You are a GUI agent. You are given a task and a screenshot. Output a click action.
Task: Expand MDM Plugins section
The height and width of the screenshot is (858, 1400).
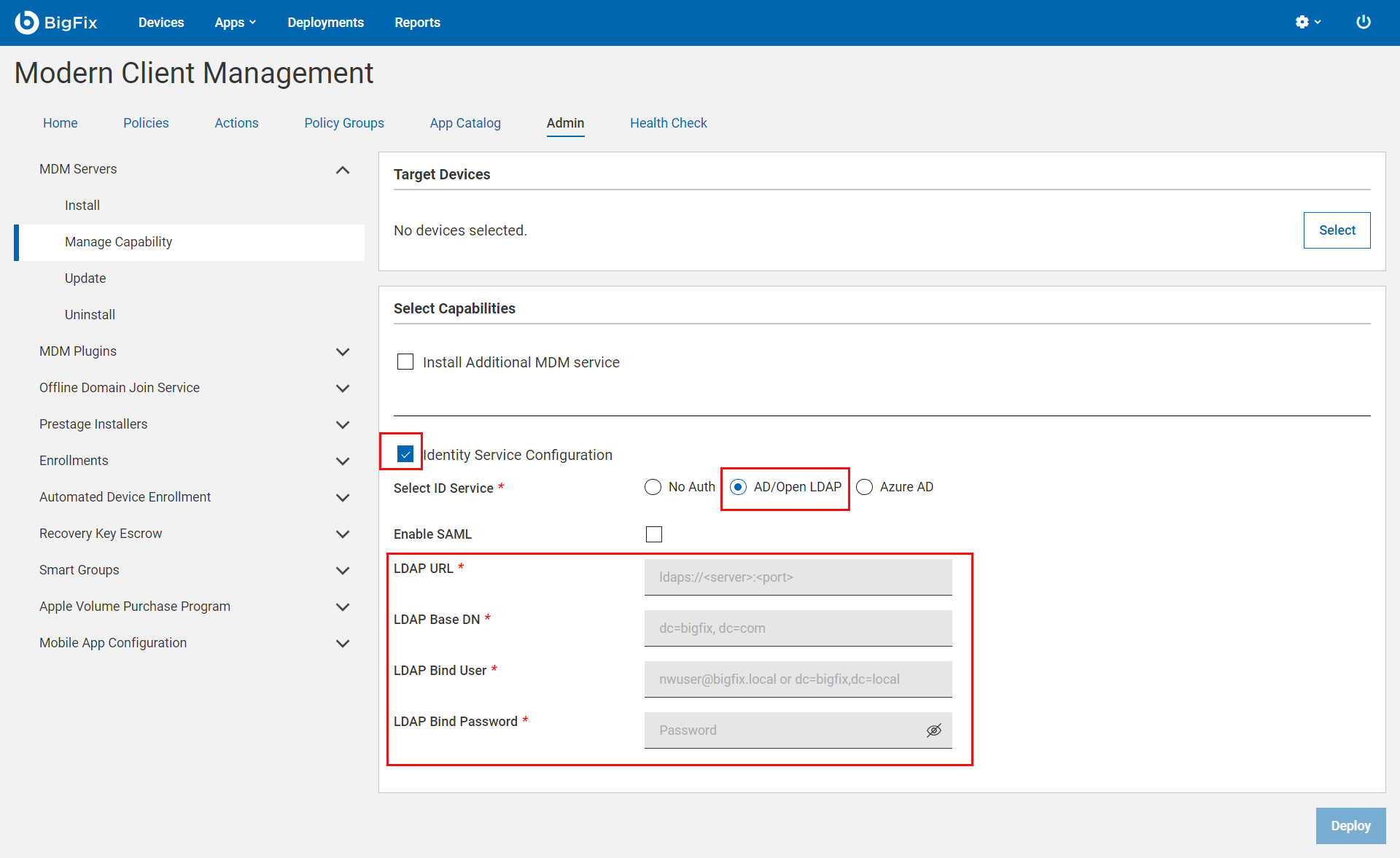tap(342, 352)
